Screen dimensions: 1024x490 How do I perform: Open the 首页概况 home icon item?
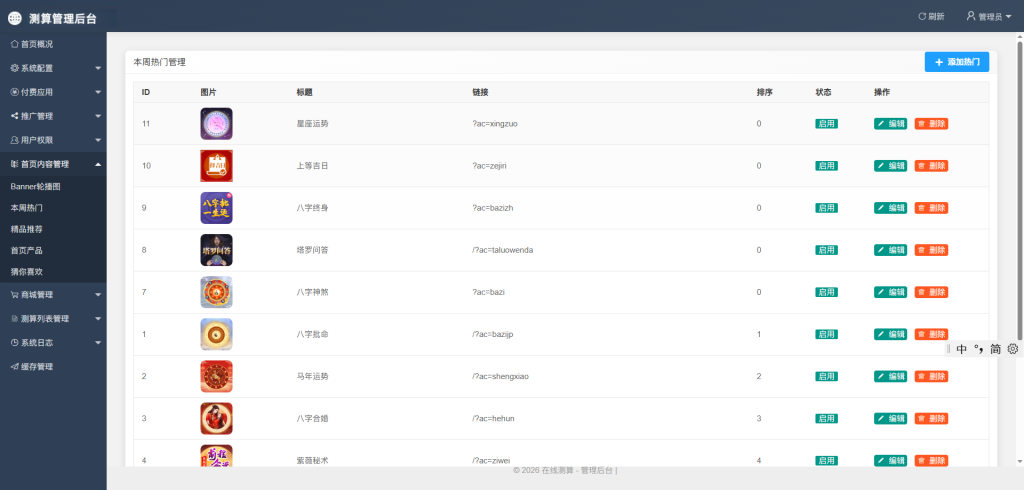(x=14, y=44)
